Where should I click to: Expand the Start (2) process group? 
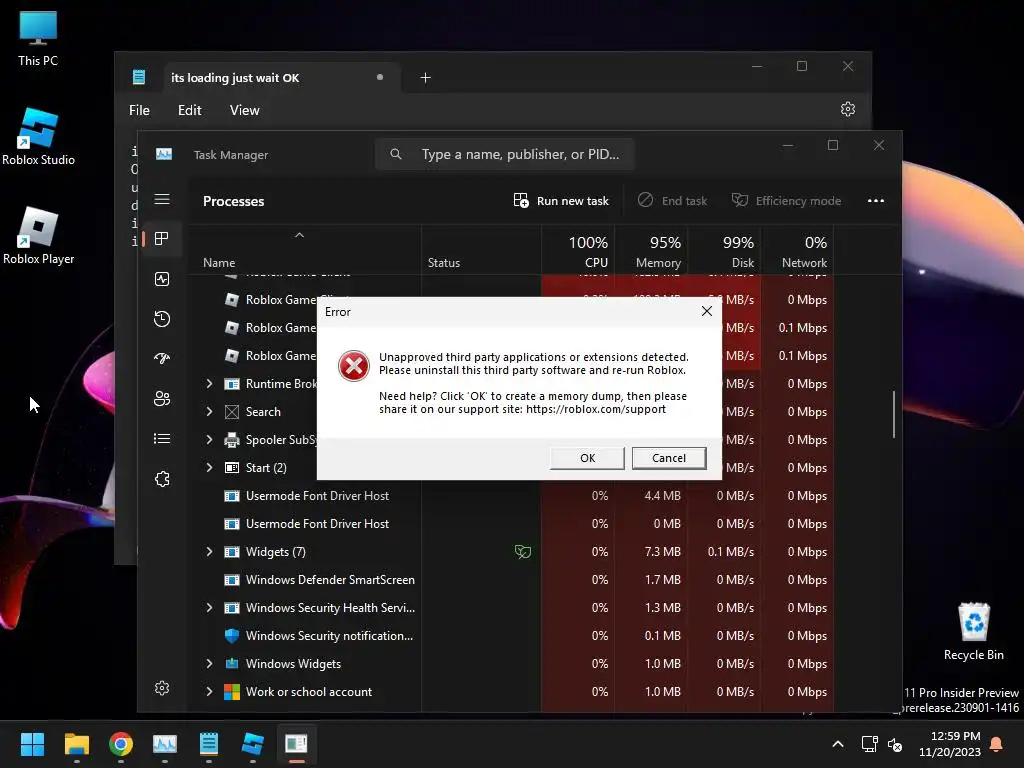(x=209, y=468)
